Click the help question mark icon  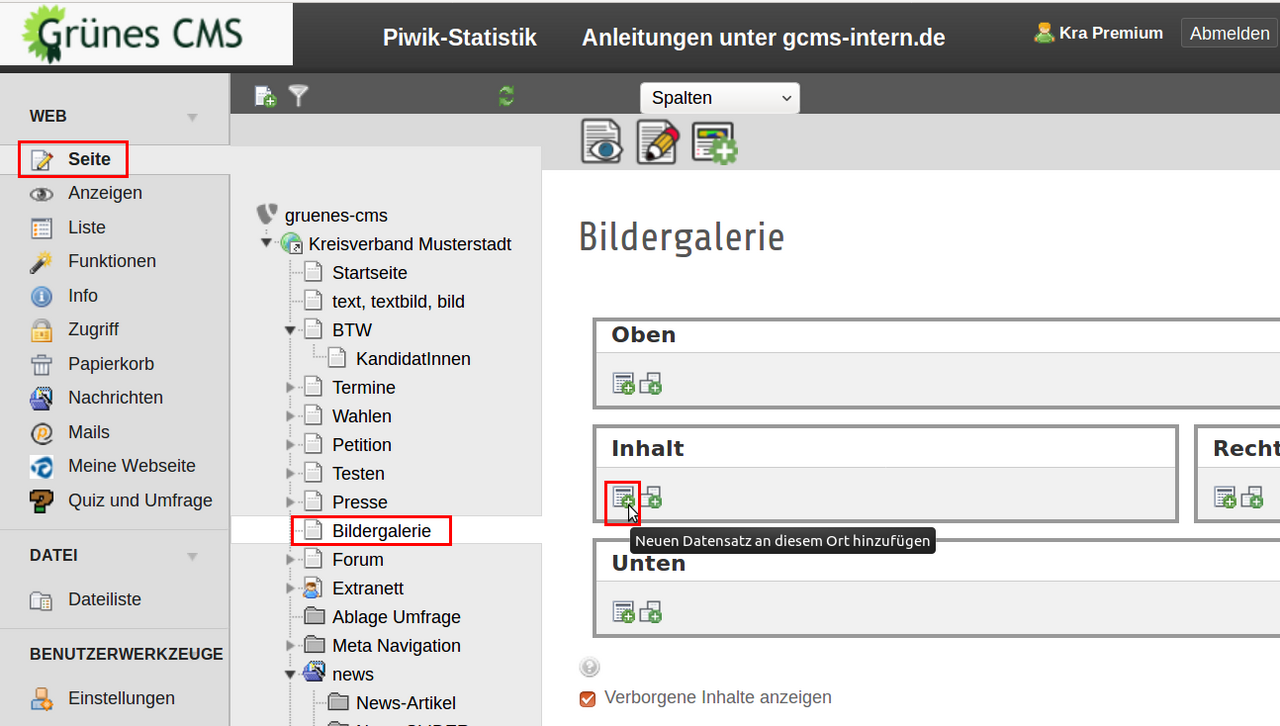[x=589, y=668]
